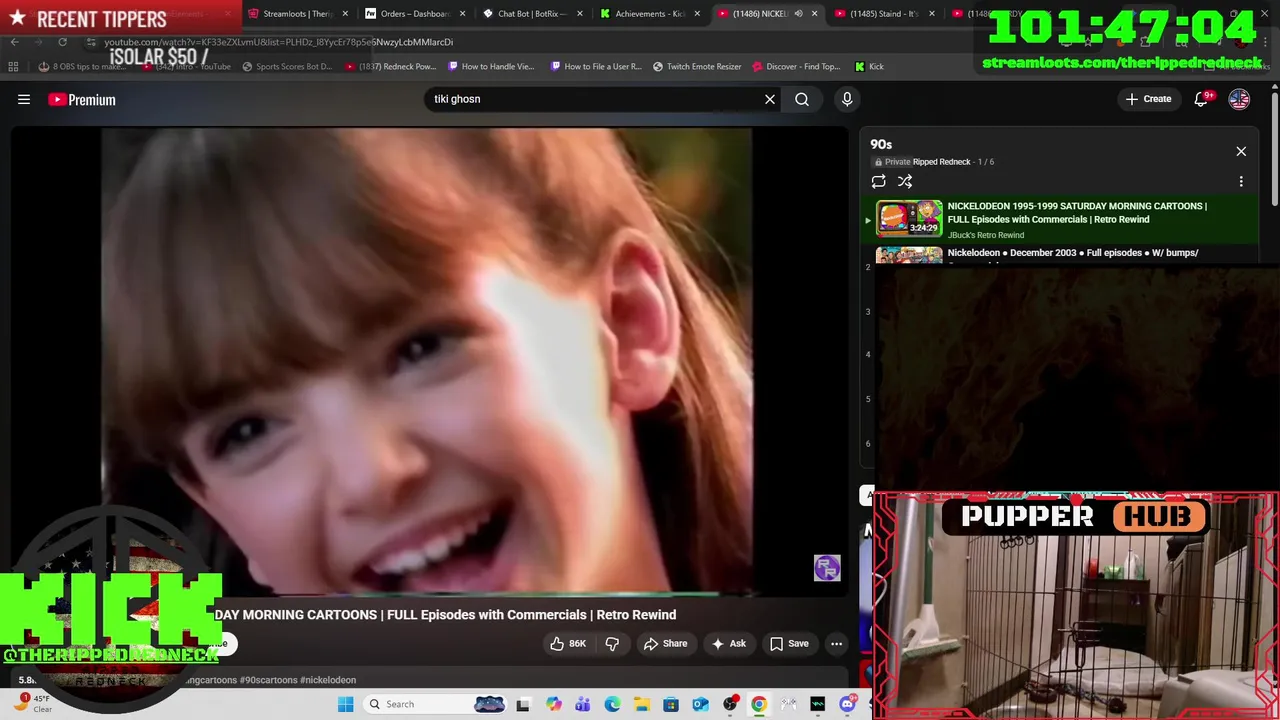Open Microsoft Store from the taskbar
The image size is (1280, 720).
click(x=671, y=705)
